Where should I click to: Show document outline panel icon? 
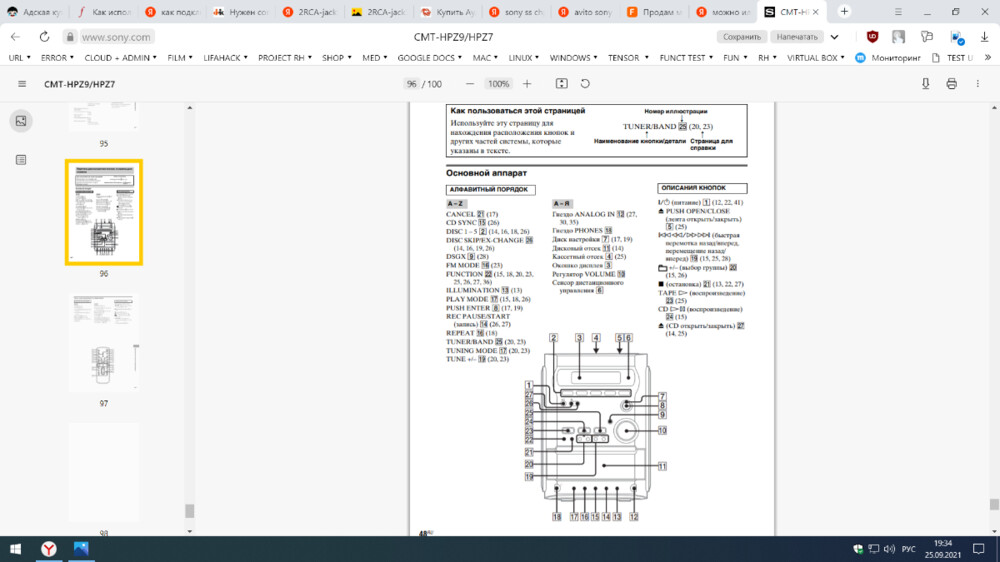tap(21, 159)
